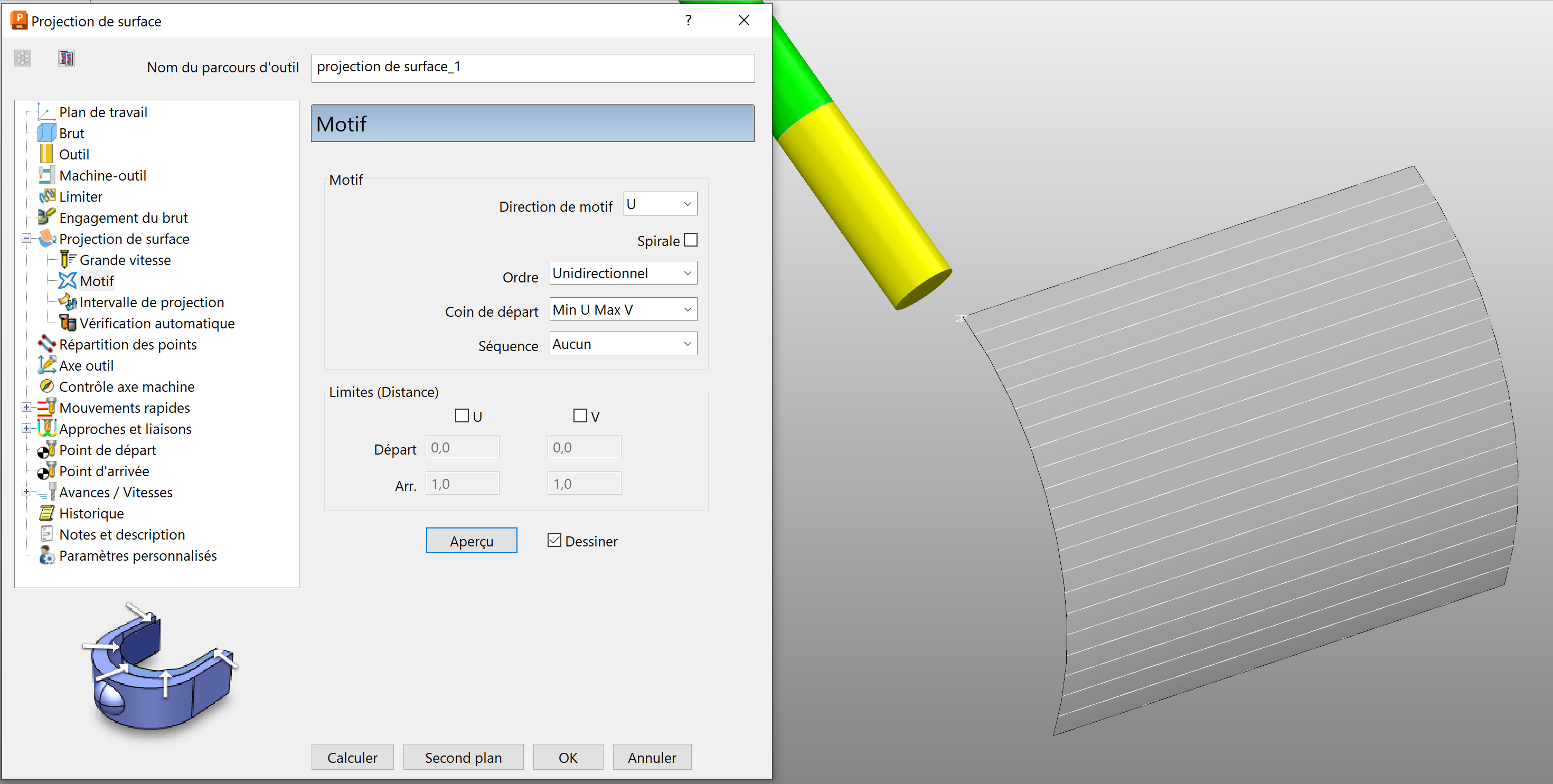
Task: Click the toolpath name input field
Action: [x=532, y=68]
